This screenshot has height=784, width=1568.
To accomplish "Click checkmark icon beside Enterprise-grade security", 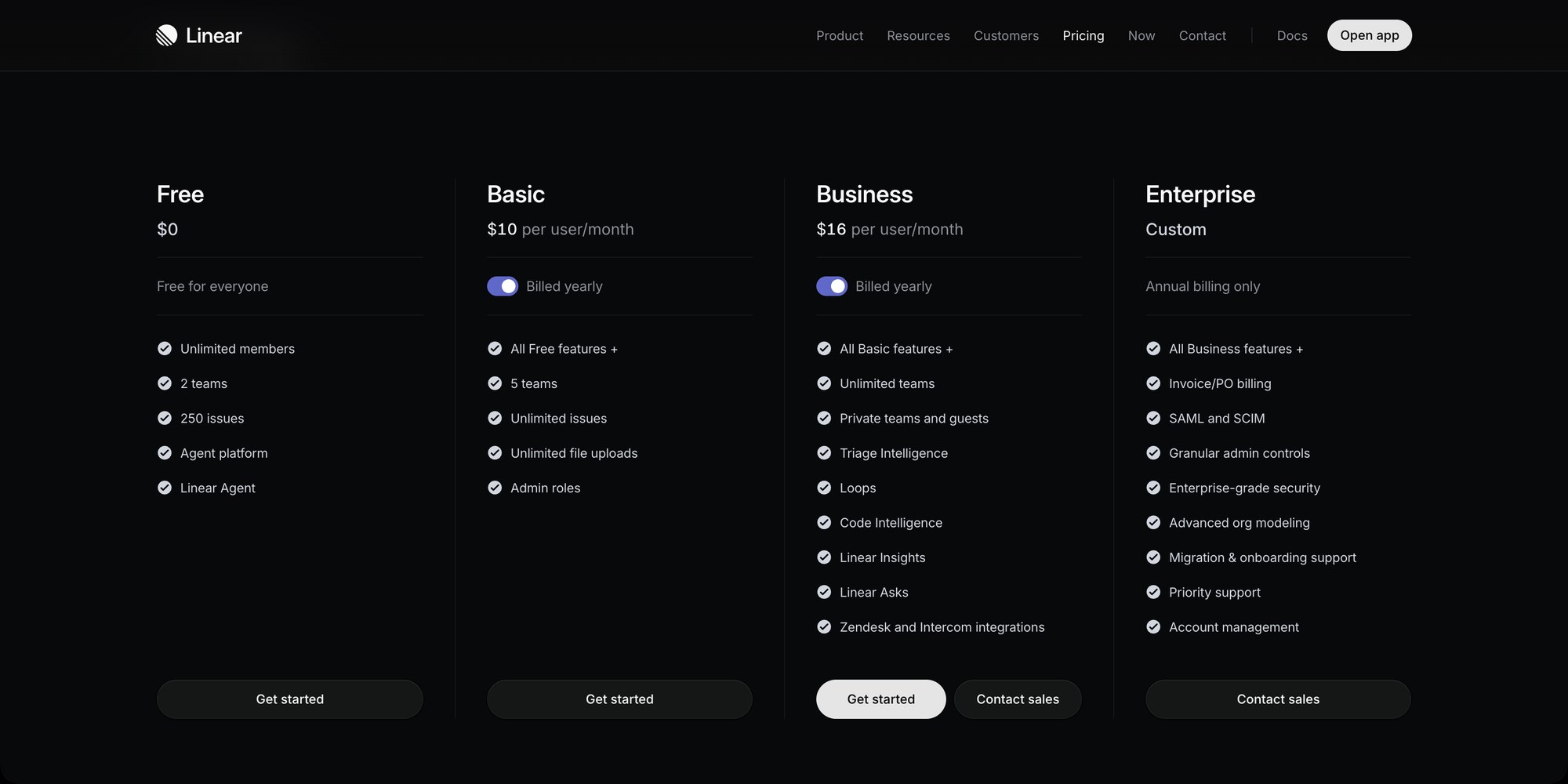I will click(x=1153, y=488).
